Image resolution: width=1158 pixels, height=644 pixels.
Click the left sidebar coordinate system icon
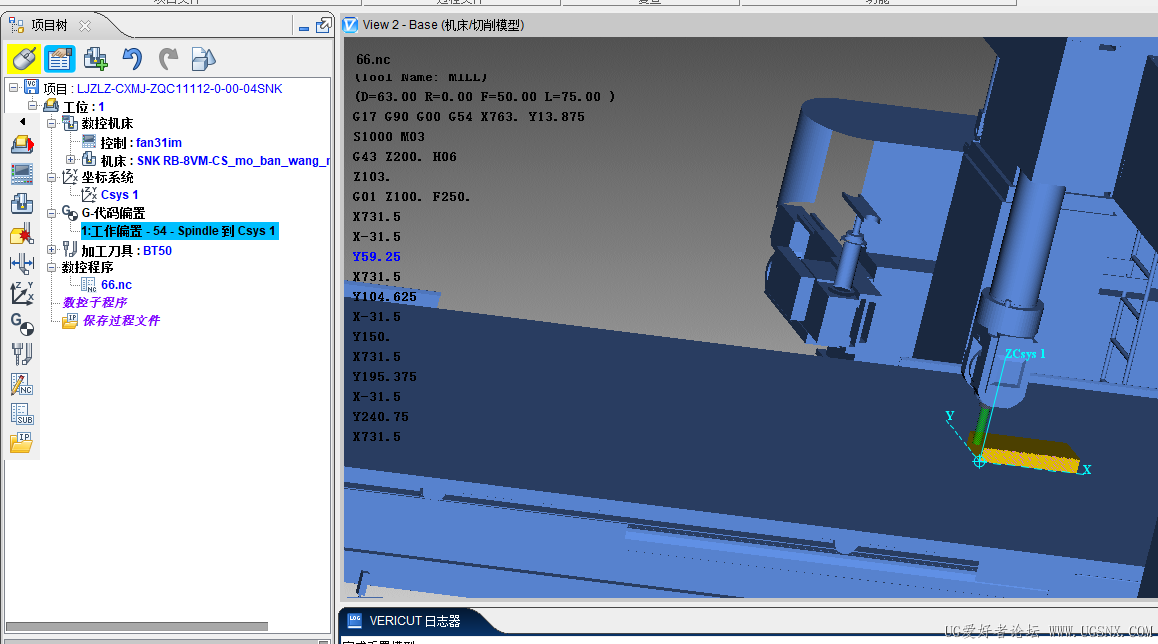pos(22,293)
